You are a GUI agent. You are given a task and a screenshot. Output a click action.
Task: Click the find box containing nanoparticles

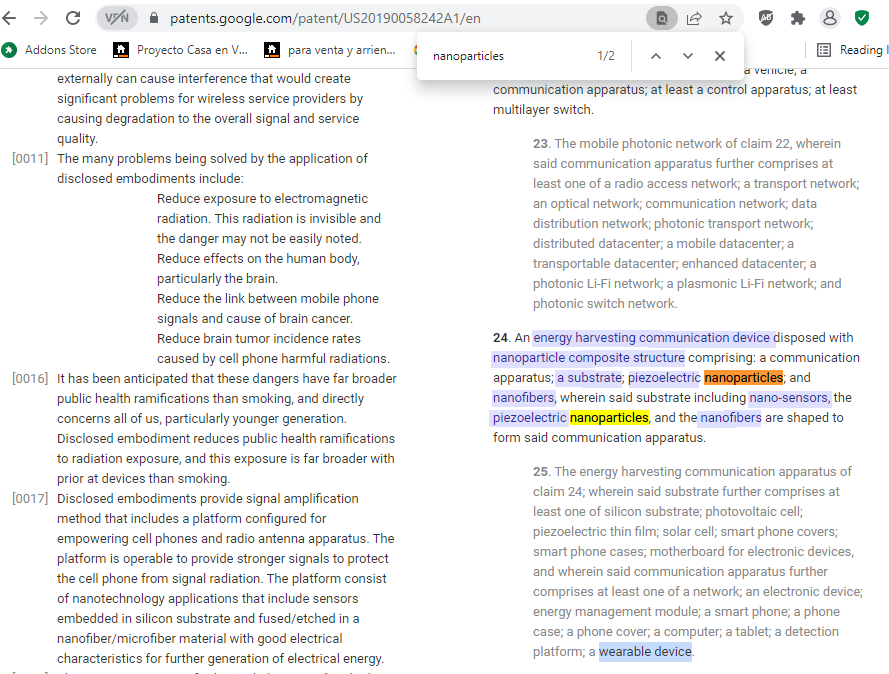pyautogui.click(x=505, y=56)
